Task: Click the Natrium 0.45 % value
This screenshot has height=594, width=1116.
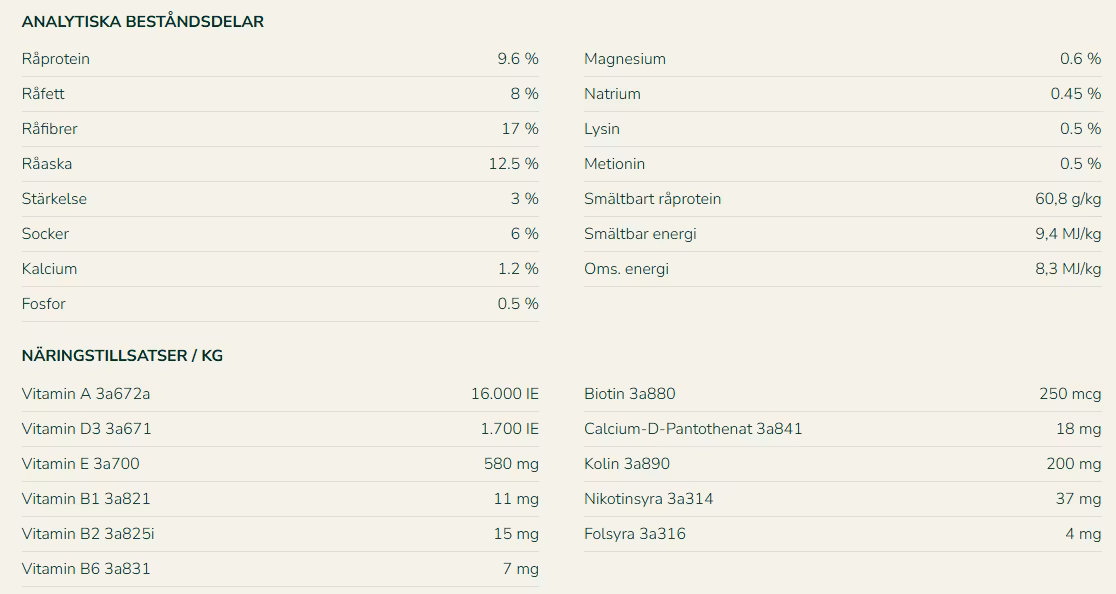Action: tap(1075, 94)
